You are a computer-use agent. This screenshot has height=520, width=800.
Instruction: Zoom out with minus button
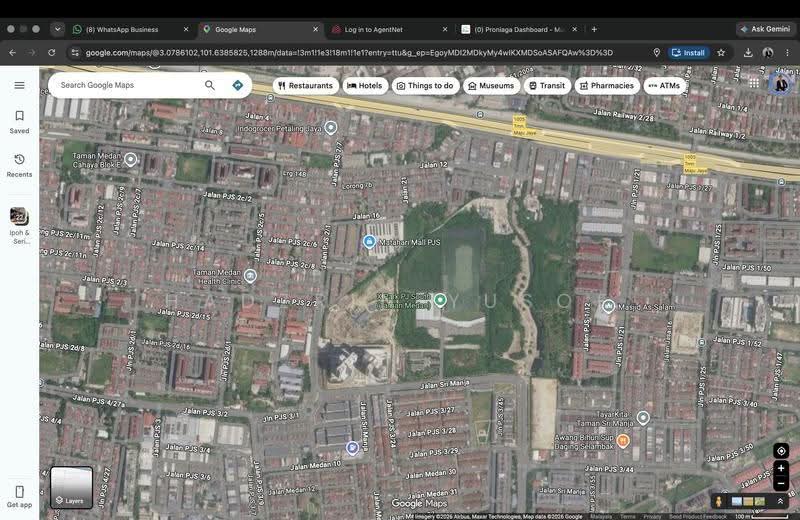[x=781, y=483]
